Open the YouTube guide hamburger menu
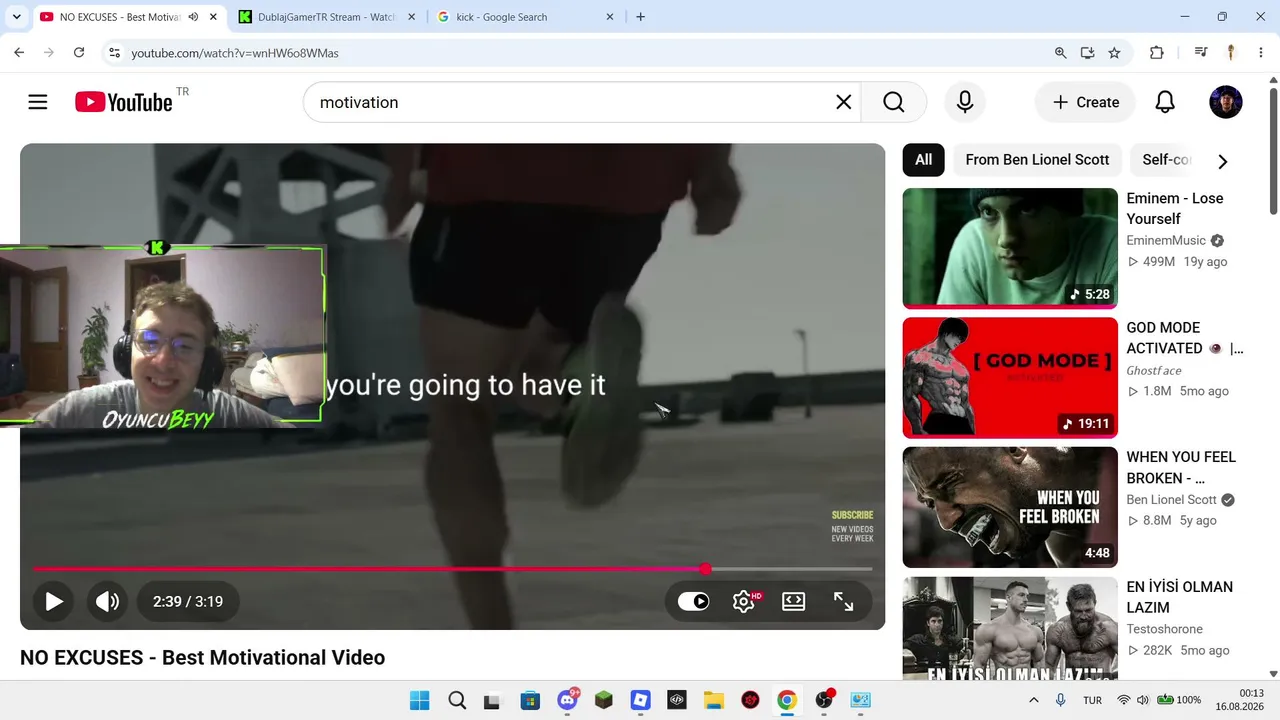 click(x=38, y=102)
